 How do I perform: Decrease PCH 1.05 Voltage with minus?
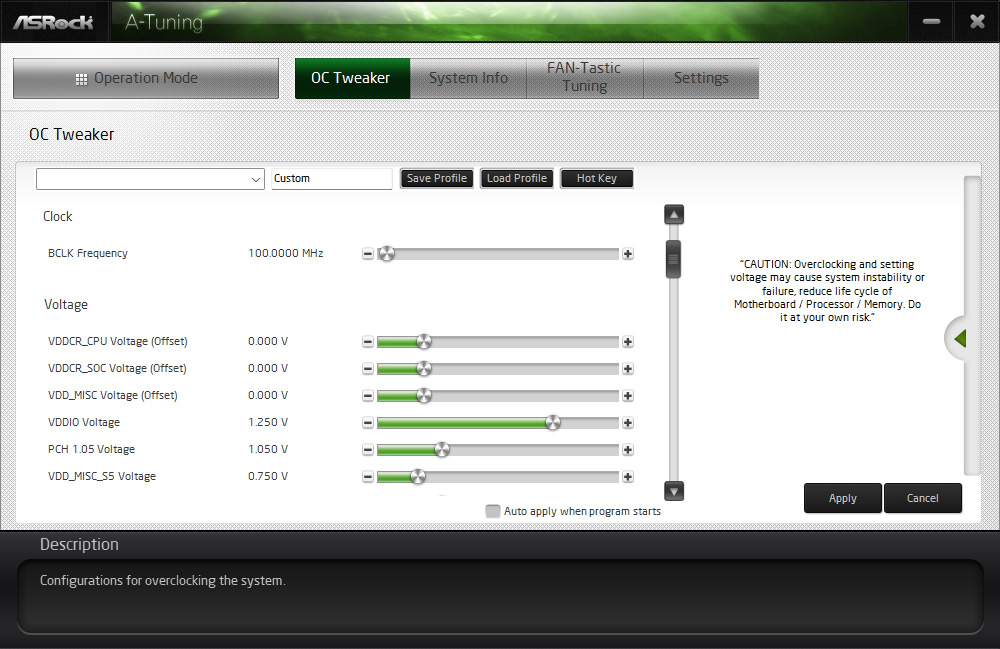(x=367, y=450)
